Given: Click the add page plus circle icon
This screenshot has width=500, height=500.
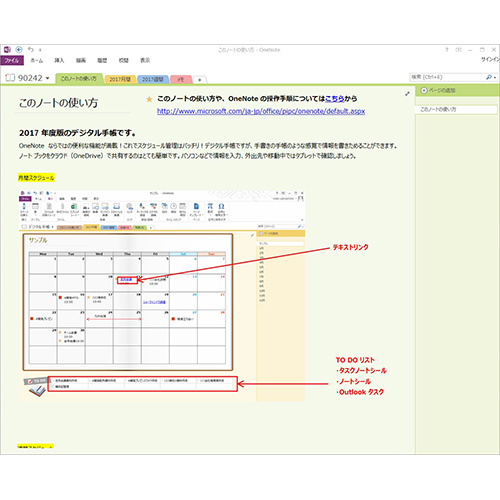Looking at the screenshot, I should pyautogui.click(x=424, y=90).
